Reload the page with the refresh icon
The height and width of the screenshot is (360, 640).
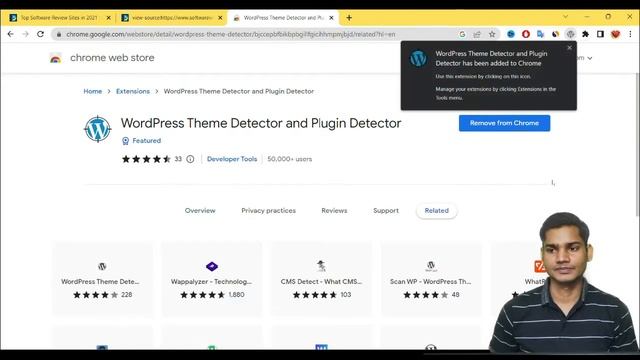point(40,34)
